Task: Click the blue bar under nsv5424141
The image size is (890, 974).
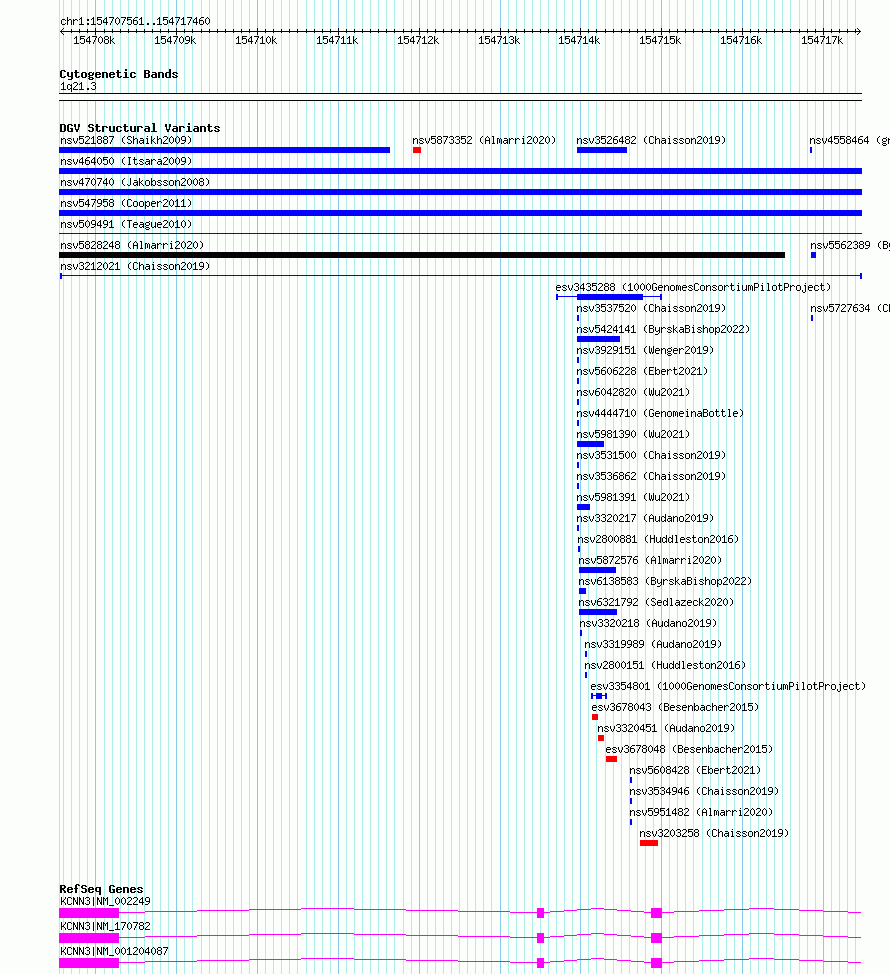Action: 598,339
